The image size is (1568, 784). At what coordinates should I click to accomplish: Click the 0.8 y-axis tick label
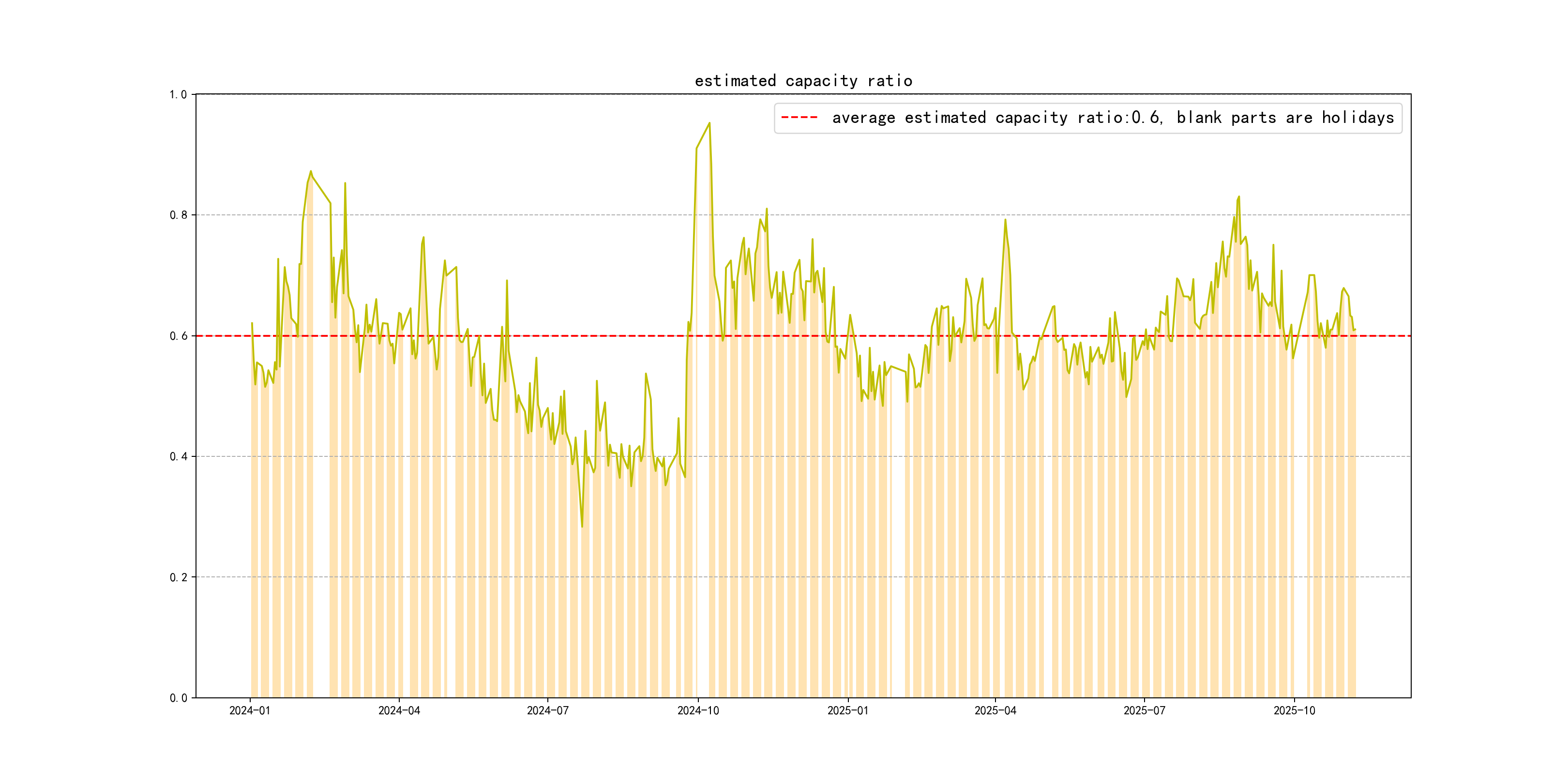[x=178, y=215]
